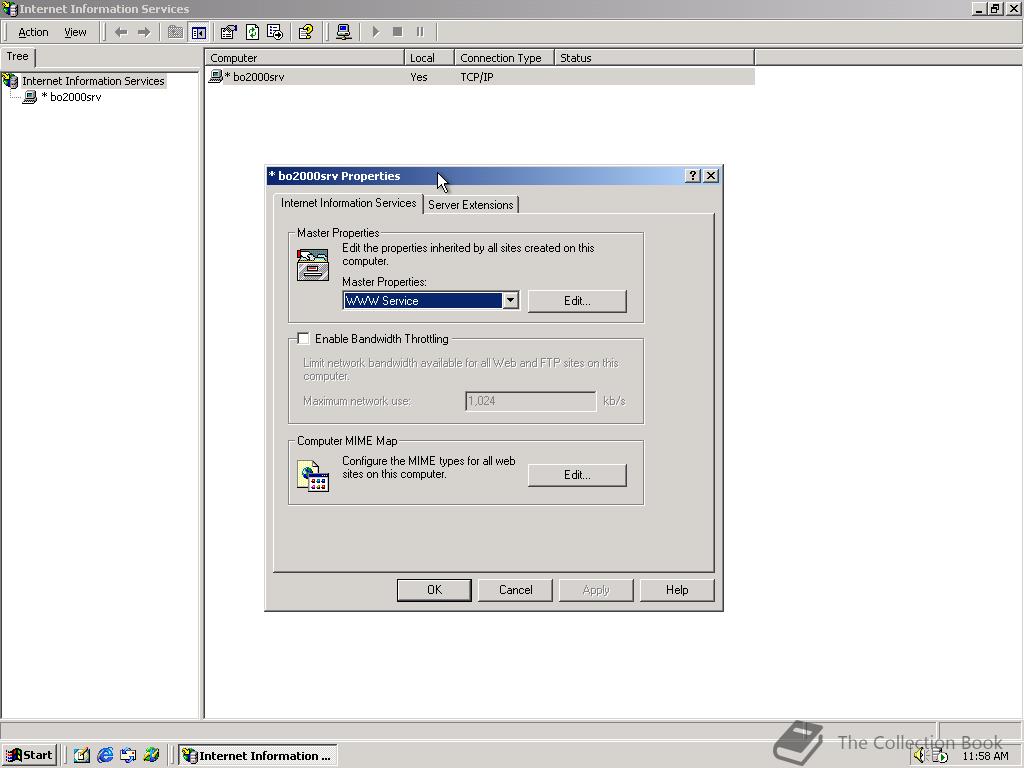1024x768 pixels.
Task: Click the computer icon beside tree bo2000srv
Action: click(x=29, y=97)
